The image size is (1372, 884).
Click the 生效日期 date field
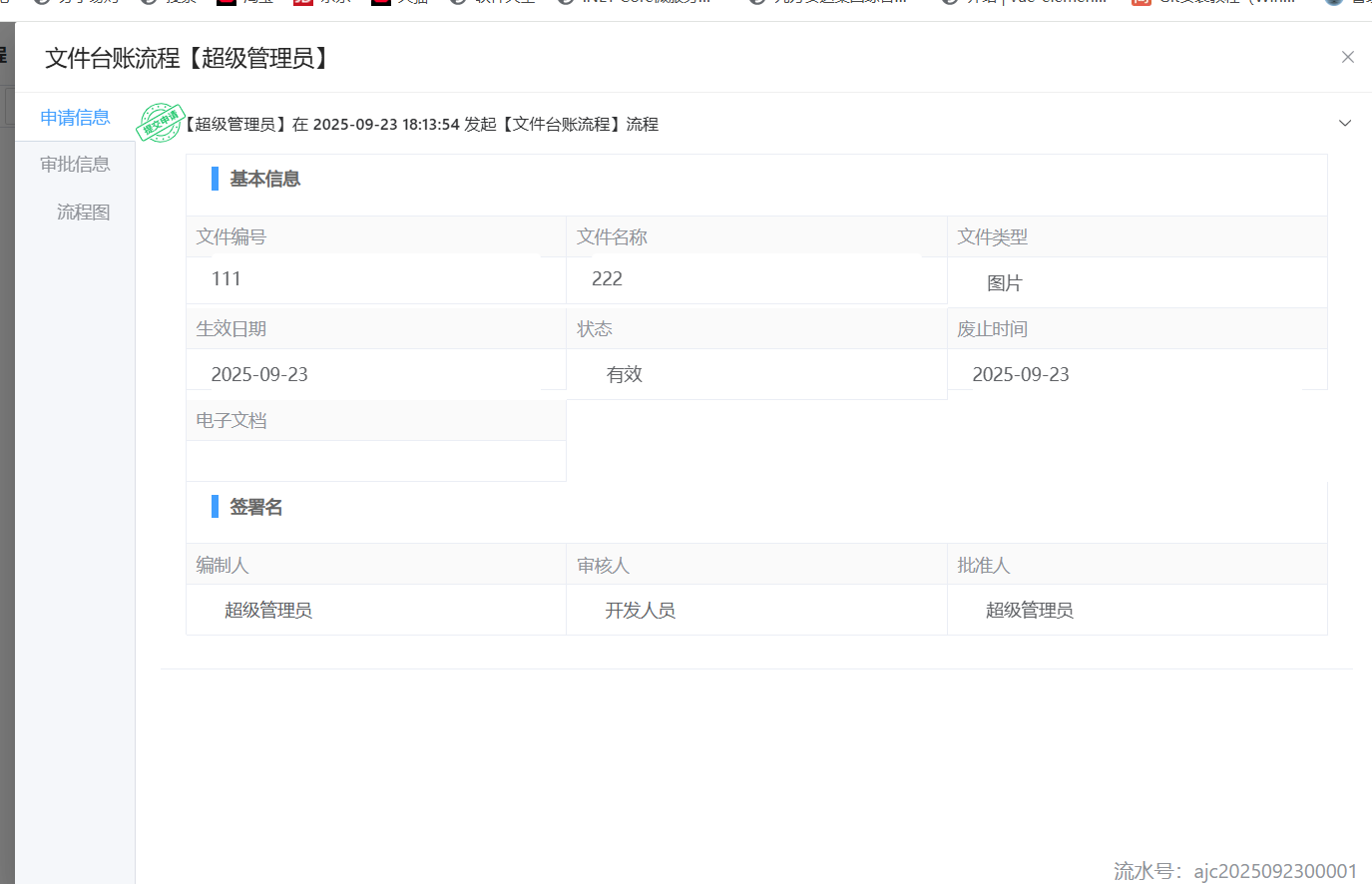point(374,374)
